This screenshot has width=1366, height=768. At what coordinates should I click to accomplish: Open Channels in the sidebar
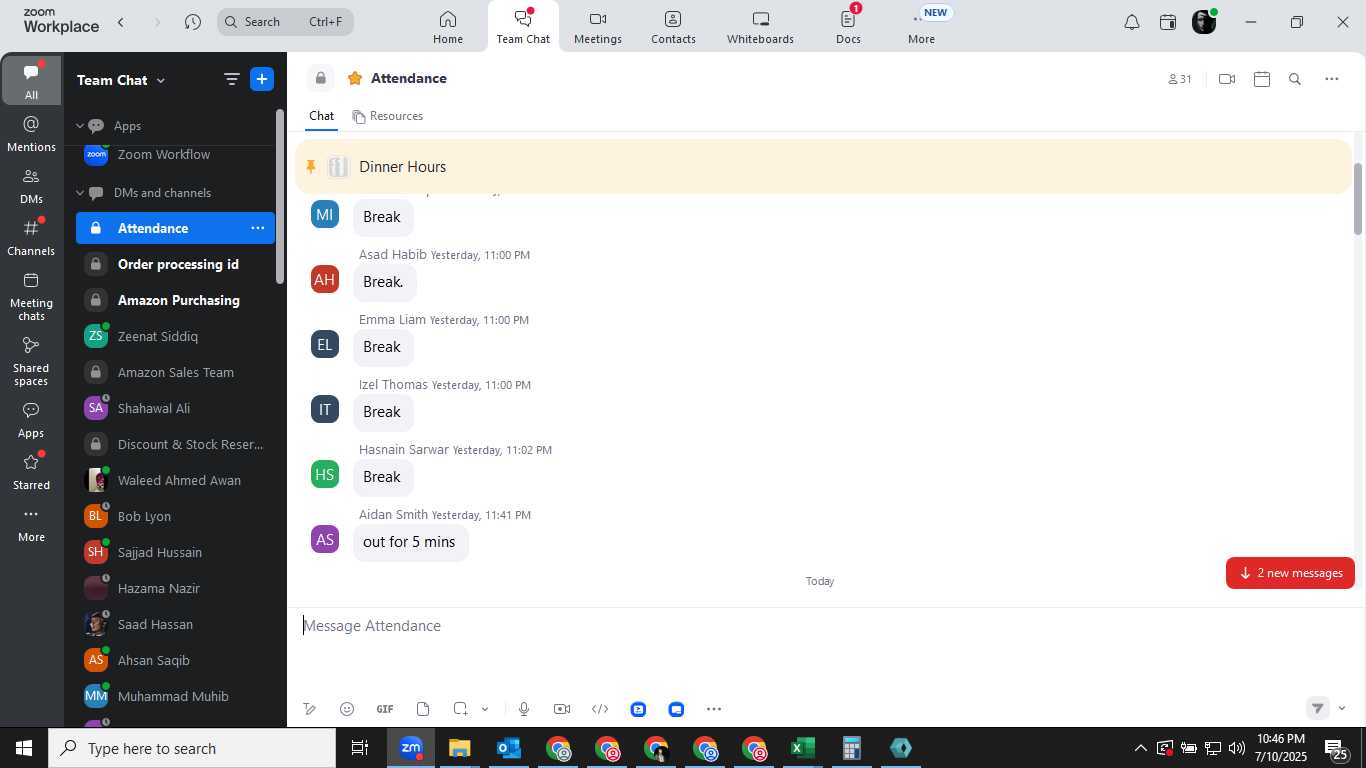click(31, 238)
